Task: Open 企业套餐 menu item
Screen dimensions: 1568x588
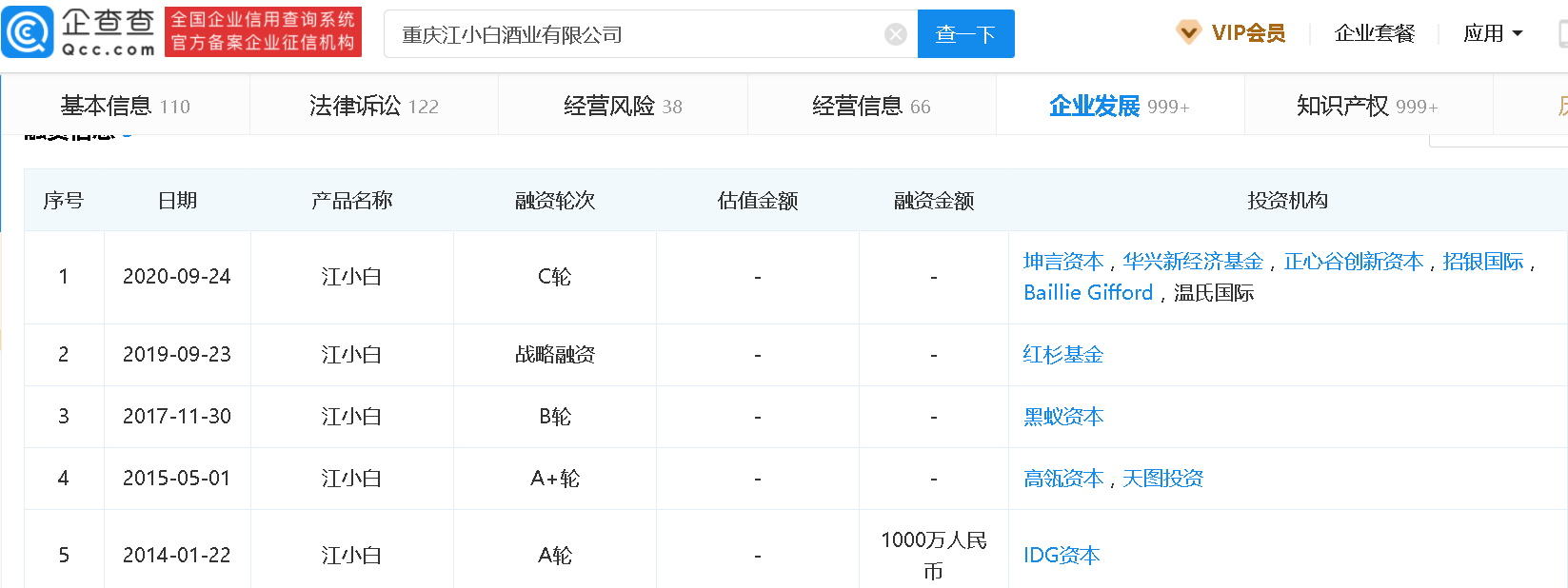Action: [1375, 33]
